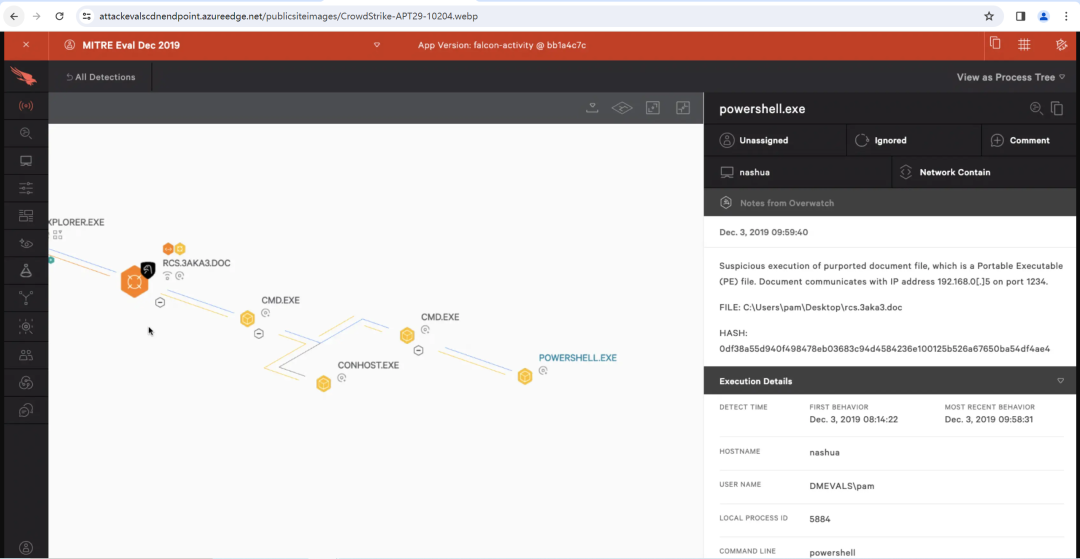This screenshot has width=1080, height=559.
Task: Click the DMEVALS\pam user name value
Action: [842, 485]
